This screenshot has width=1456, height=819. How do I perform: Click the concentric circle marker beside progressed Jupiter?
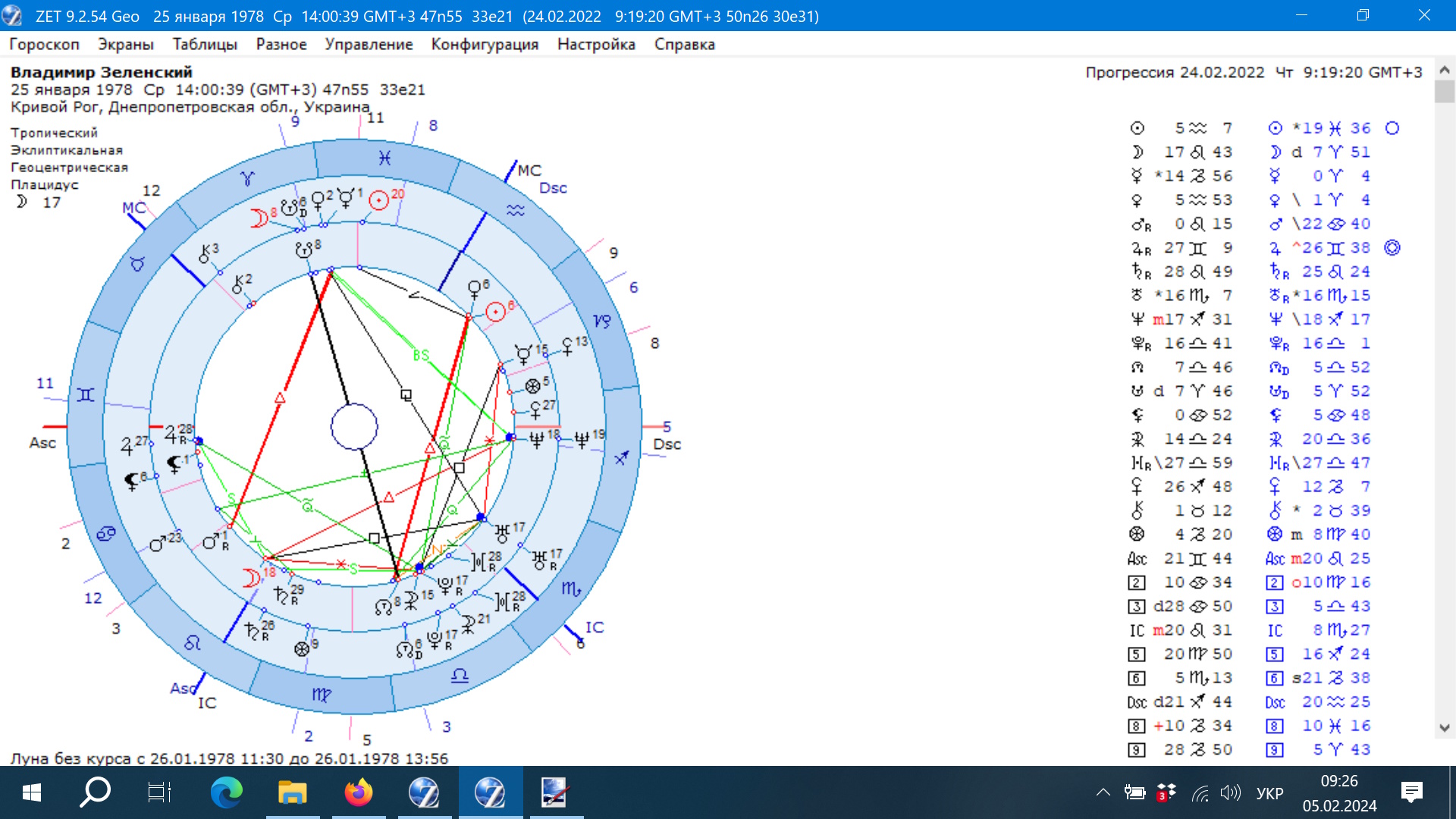tap(1392, 248)
